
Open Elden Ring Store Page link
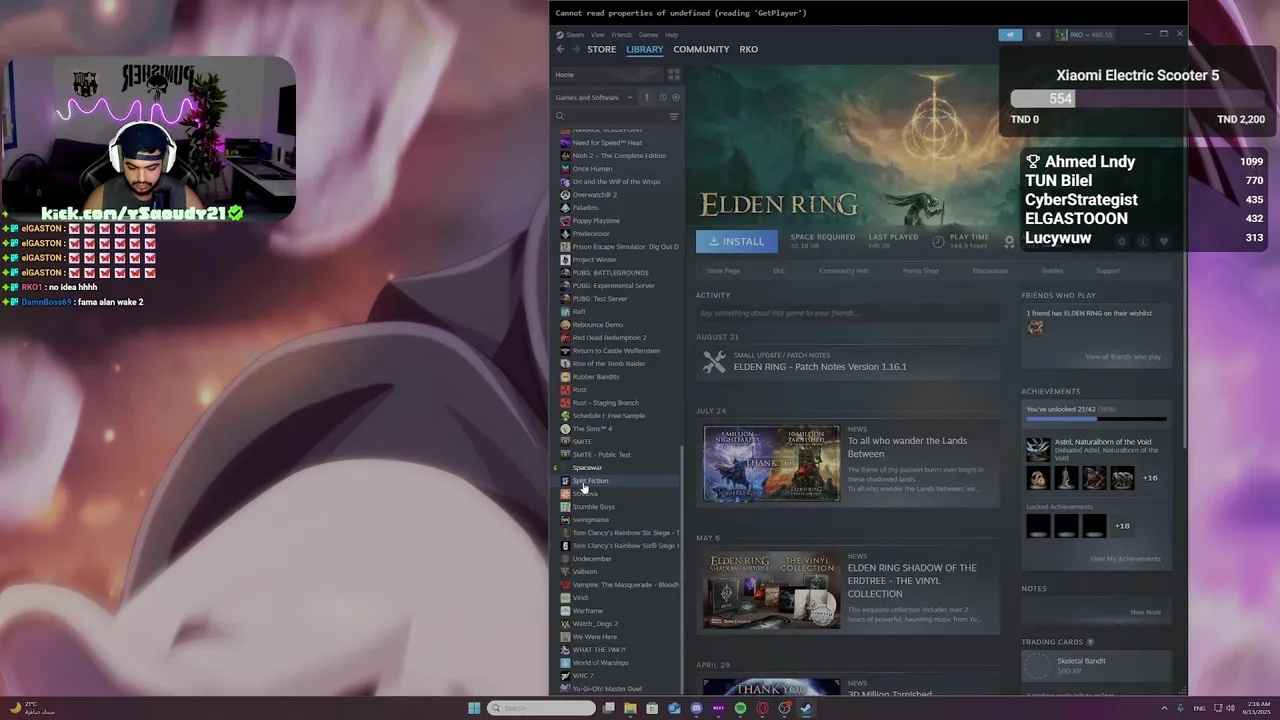point(723,271)
